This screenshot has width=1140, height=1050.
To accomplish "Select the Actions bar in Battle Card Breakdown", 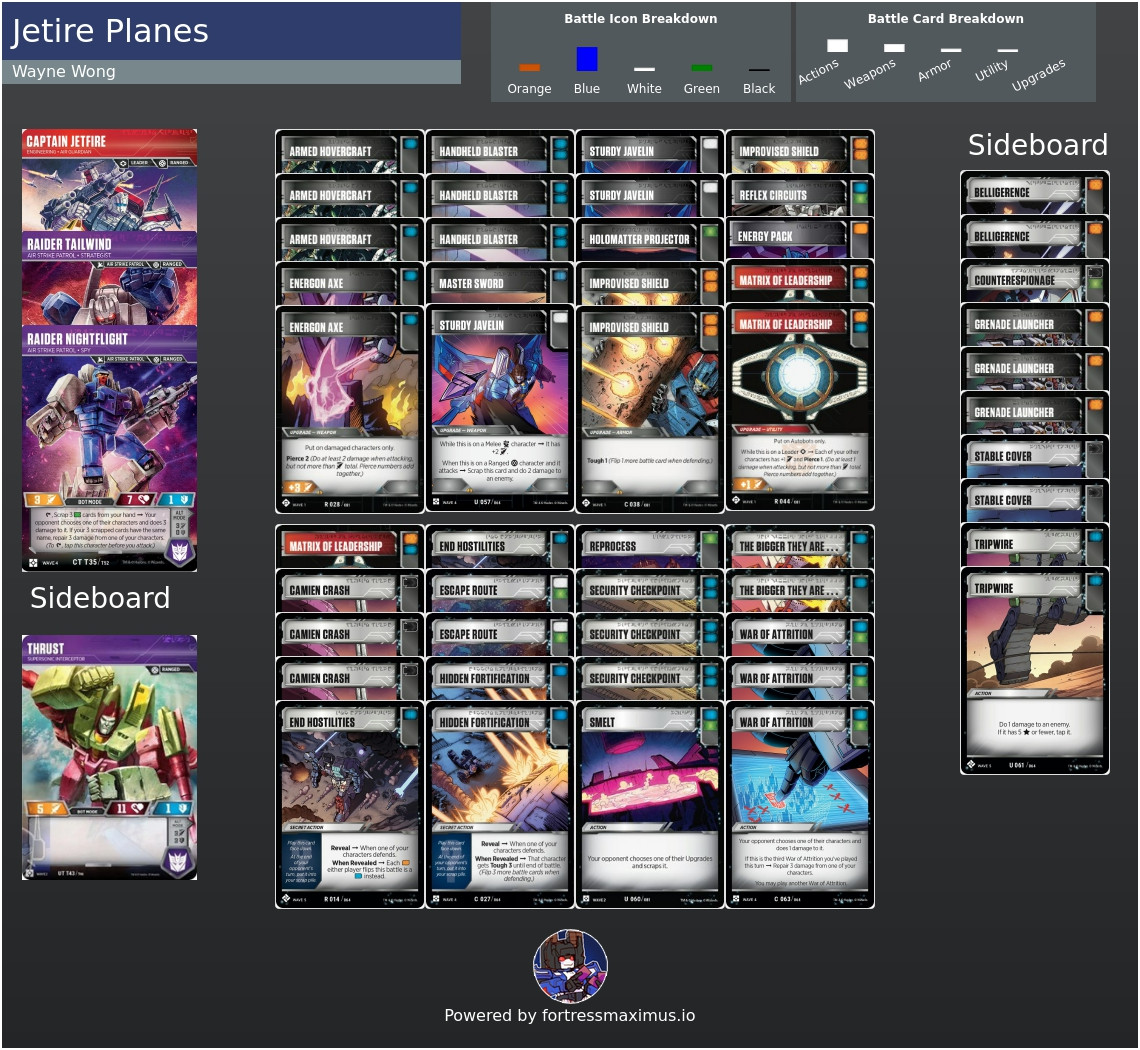I will [x=838, y=46].
